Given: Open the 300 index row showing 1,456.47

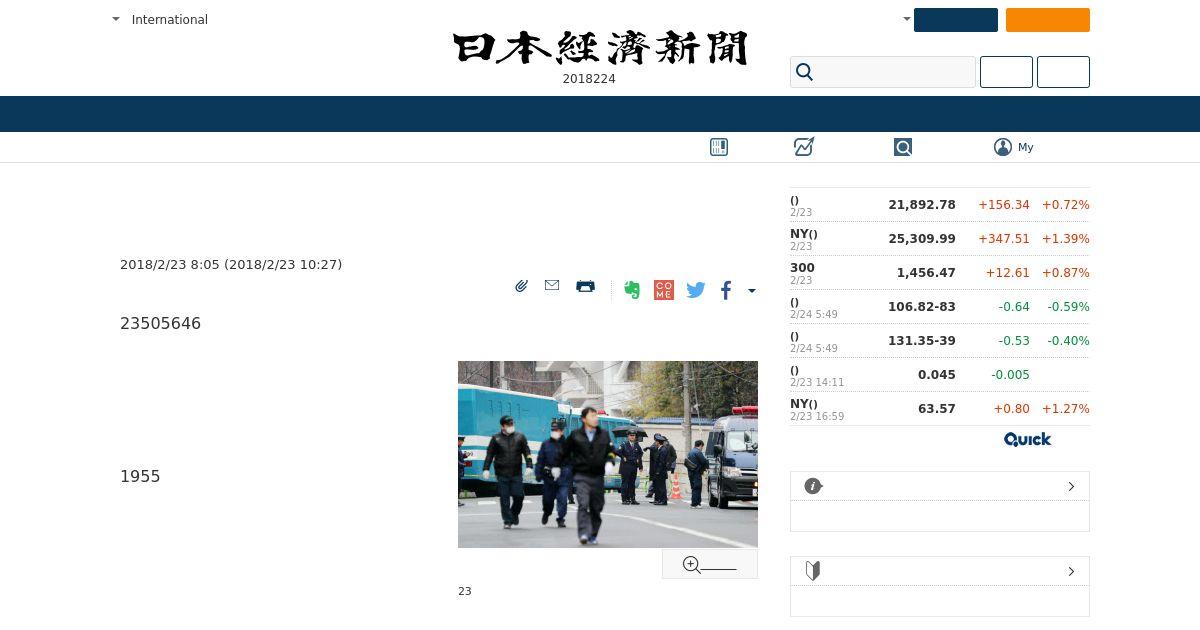Looking at the screenshot, I should 940,273.
